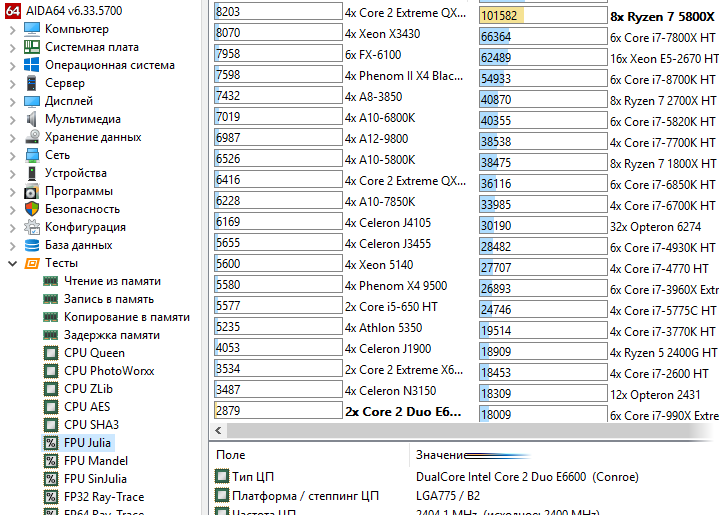The image size is (719, 515).
Task: Select the 4x Celeron J4105 row
Action: tap(388, 223)
